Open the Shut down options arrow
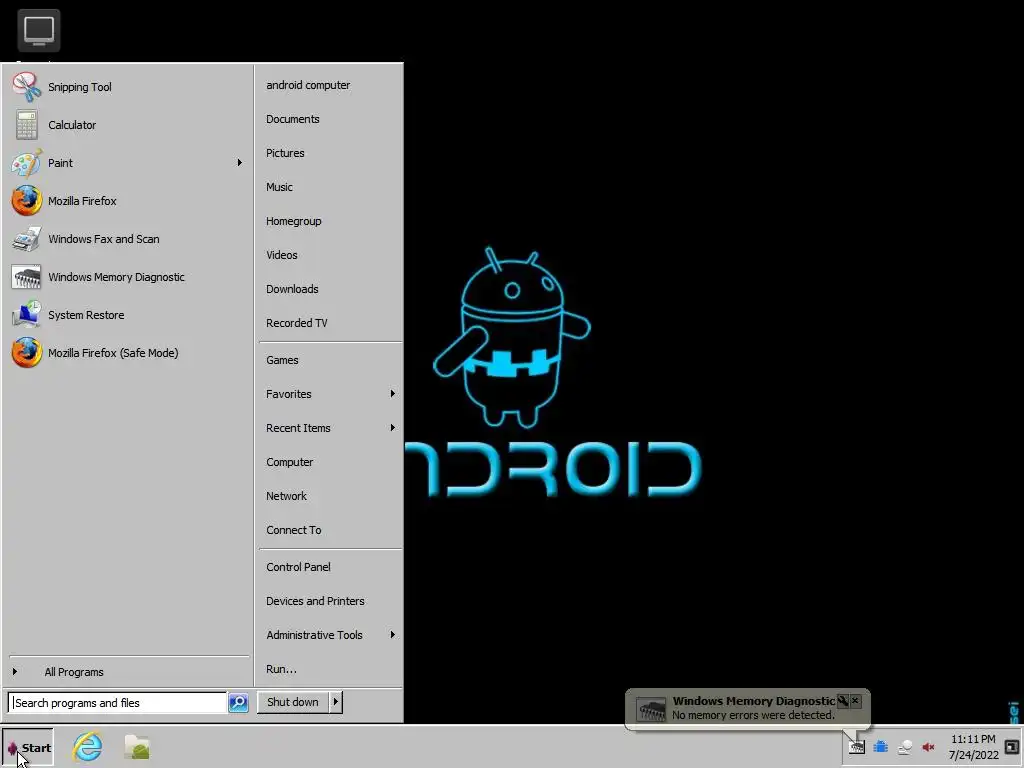The image size is (1024, 768). pos(336,702)
